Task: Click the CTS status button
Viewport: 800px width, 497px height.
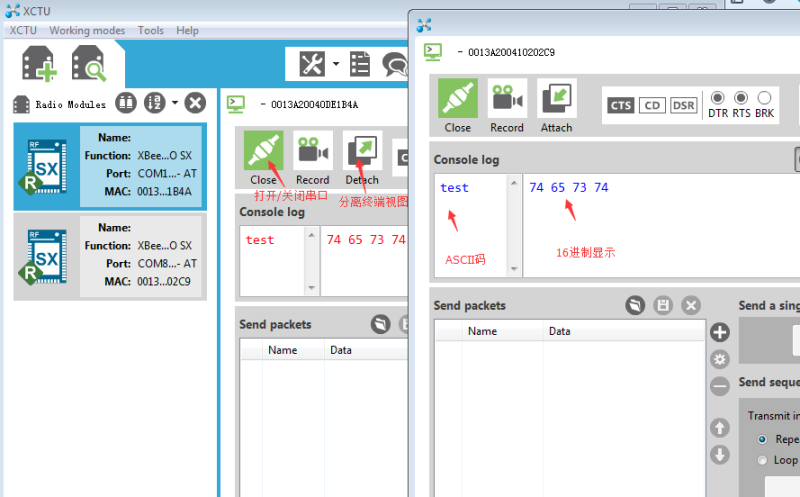Action: tap(620, 106)
